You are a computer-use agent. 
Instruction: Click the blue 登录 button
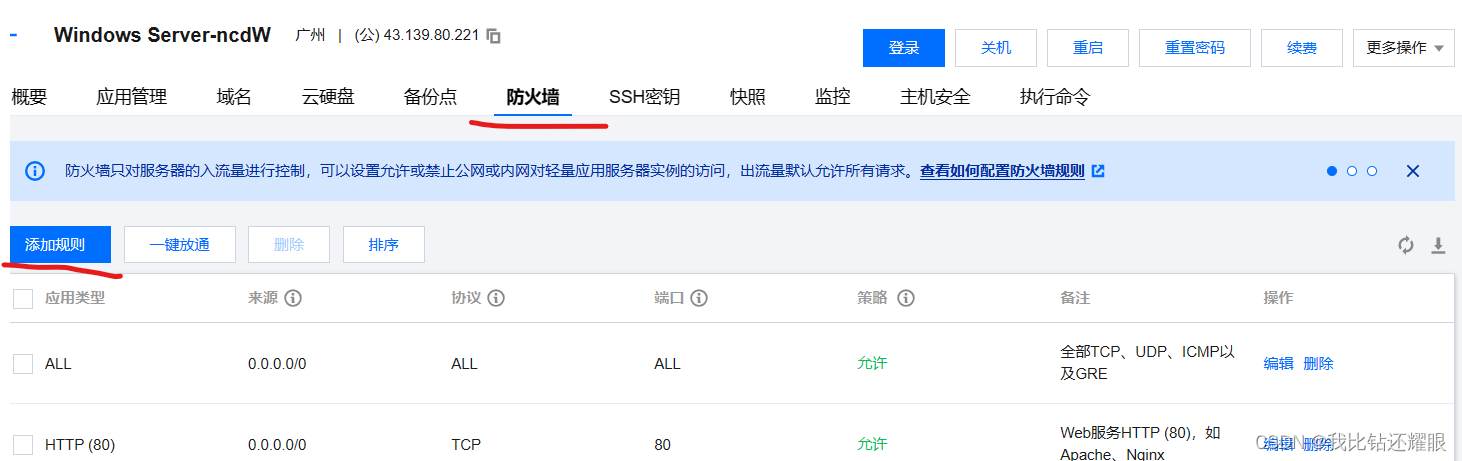tap(904, 47)
